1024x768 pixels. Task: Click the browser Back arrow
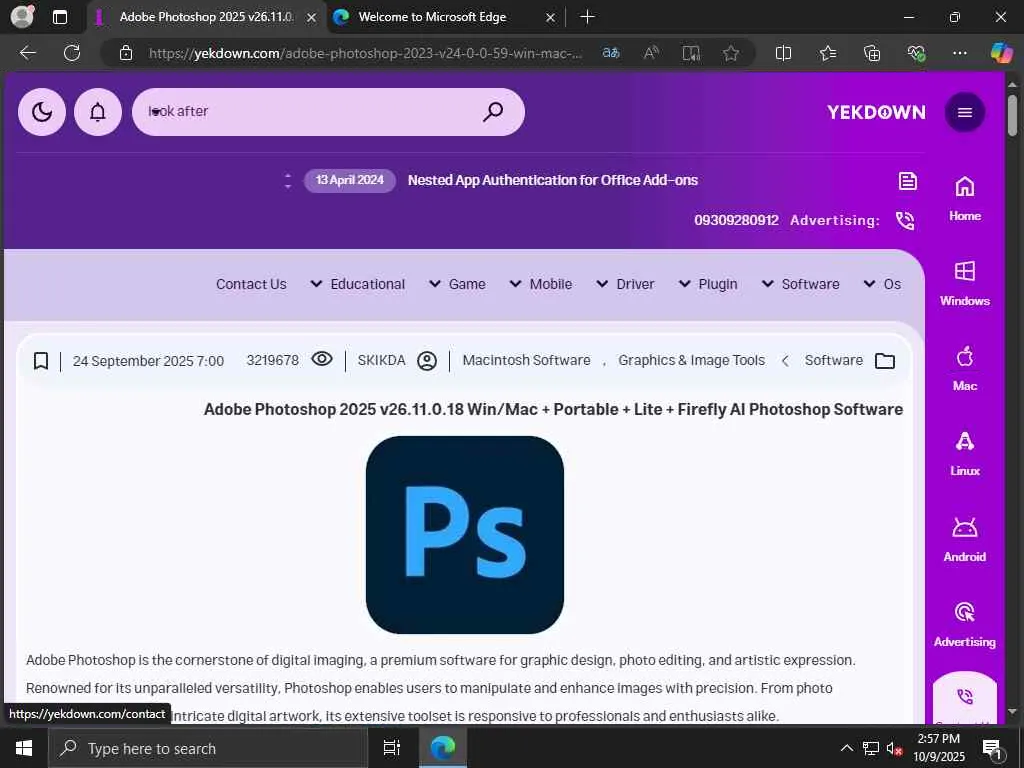[x=28, y=53]
